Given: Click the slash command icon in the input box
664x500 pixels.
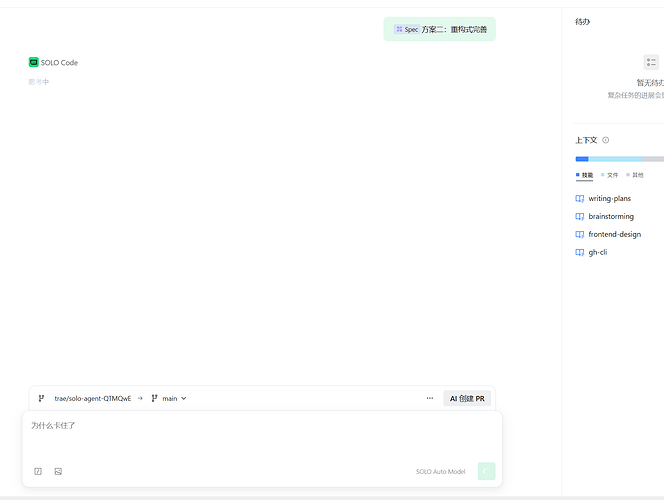Looking at the screenshot, I should tap(38, 471).
